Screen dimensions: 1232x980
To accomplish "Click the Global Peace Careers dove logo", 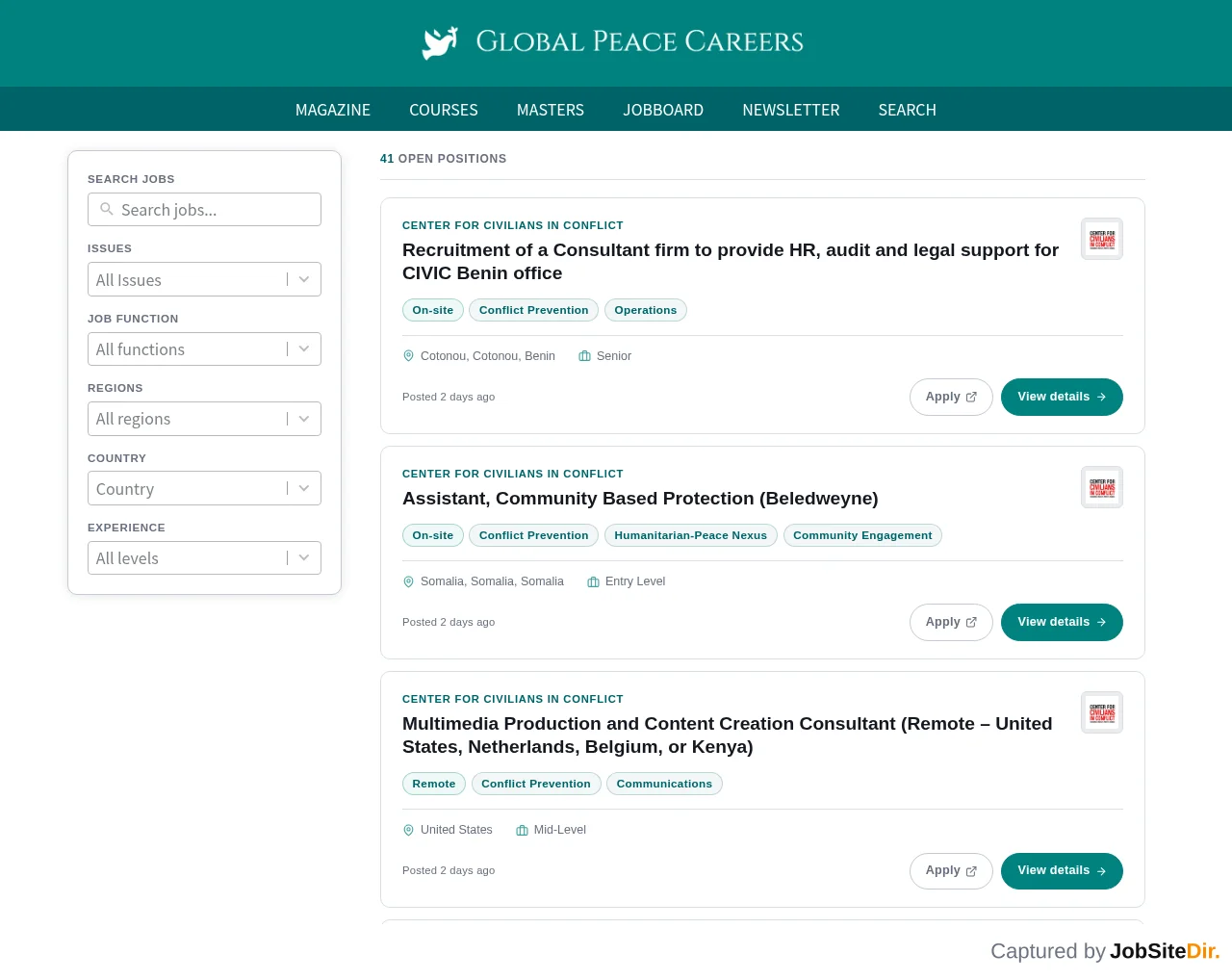I will pyautogui.click(x=440, y=42).
